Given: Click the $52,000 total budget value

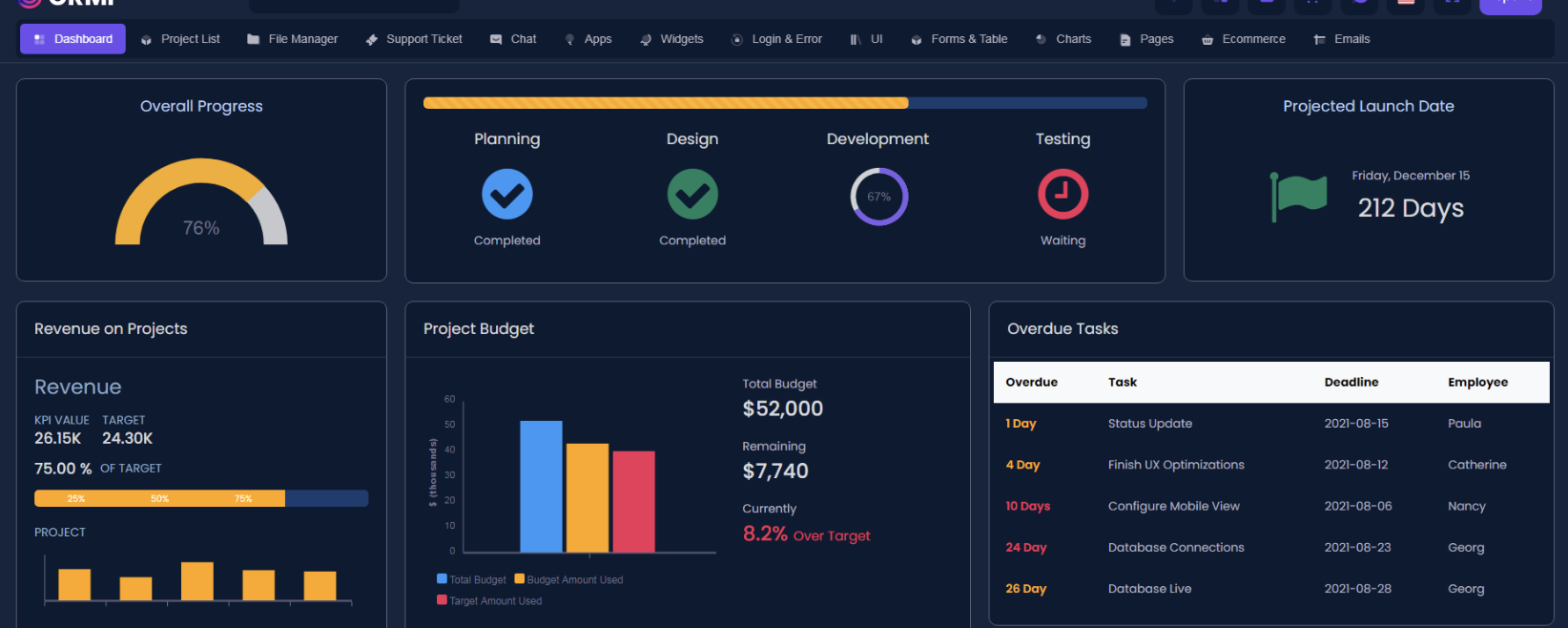Looking at the screenshot, I should [x=783, y=408].
